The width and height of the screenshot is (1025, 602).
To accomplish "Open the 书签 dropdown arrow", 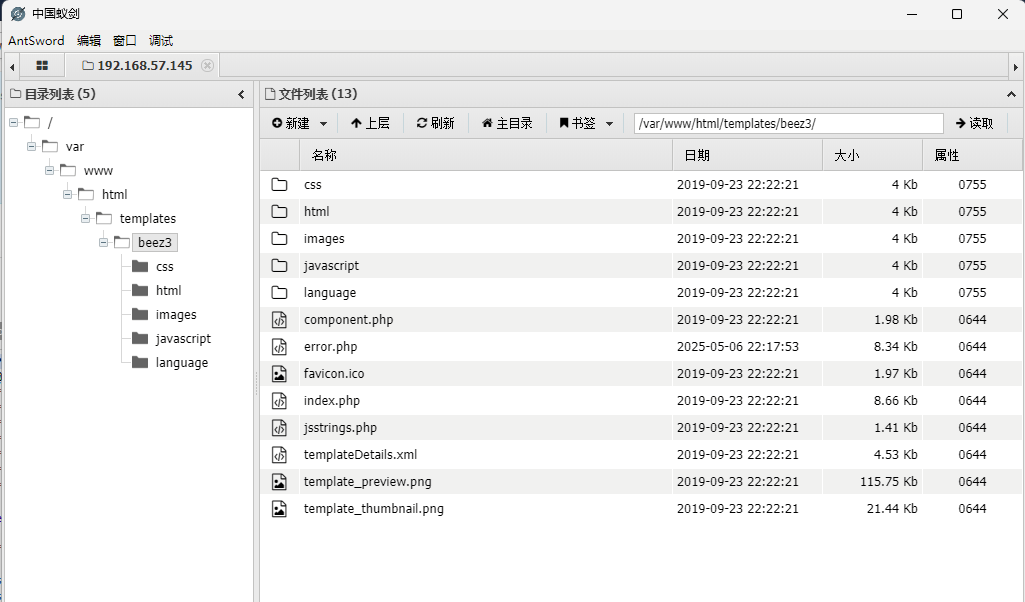I will coord(609,124).
